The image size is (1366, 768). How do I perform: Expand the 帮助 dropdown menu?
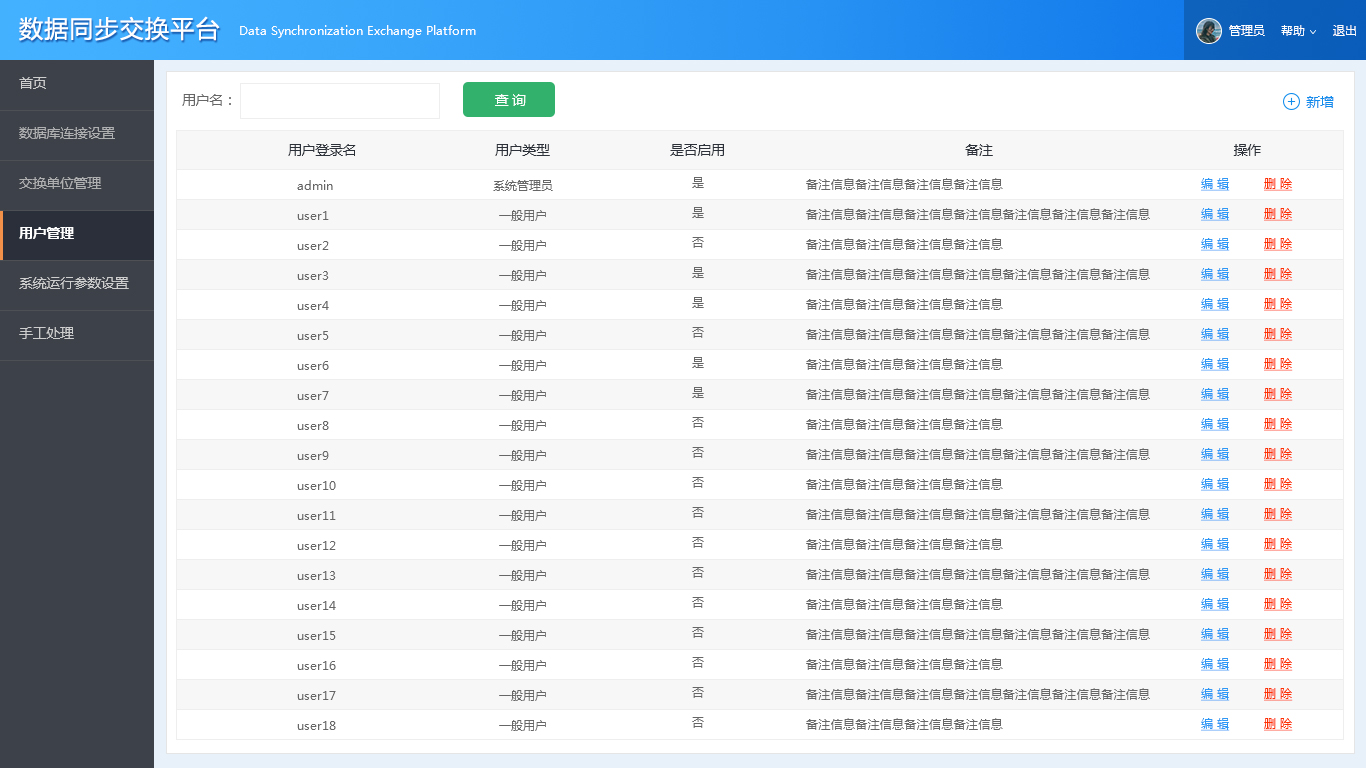coord(1298,31)
